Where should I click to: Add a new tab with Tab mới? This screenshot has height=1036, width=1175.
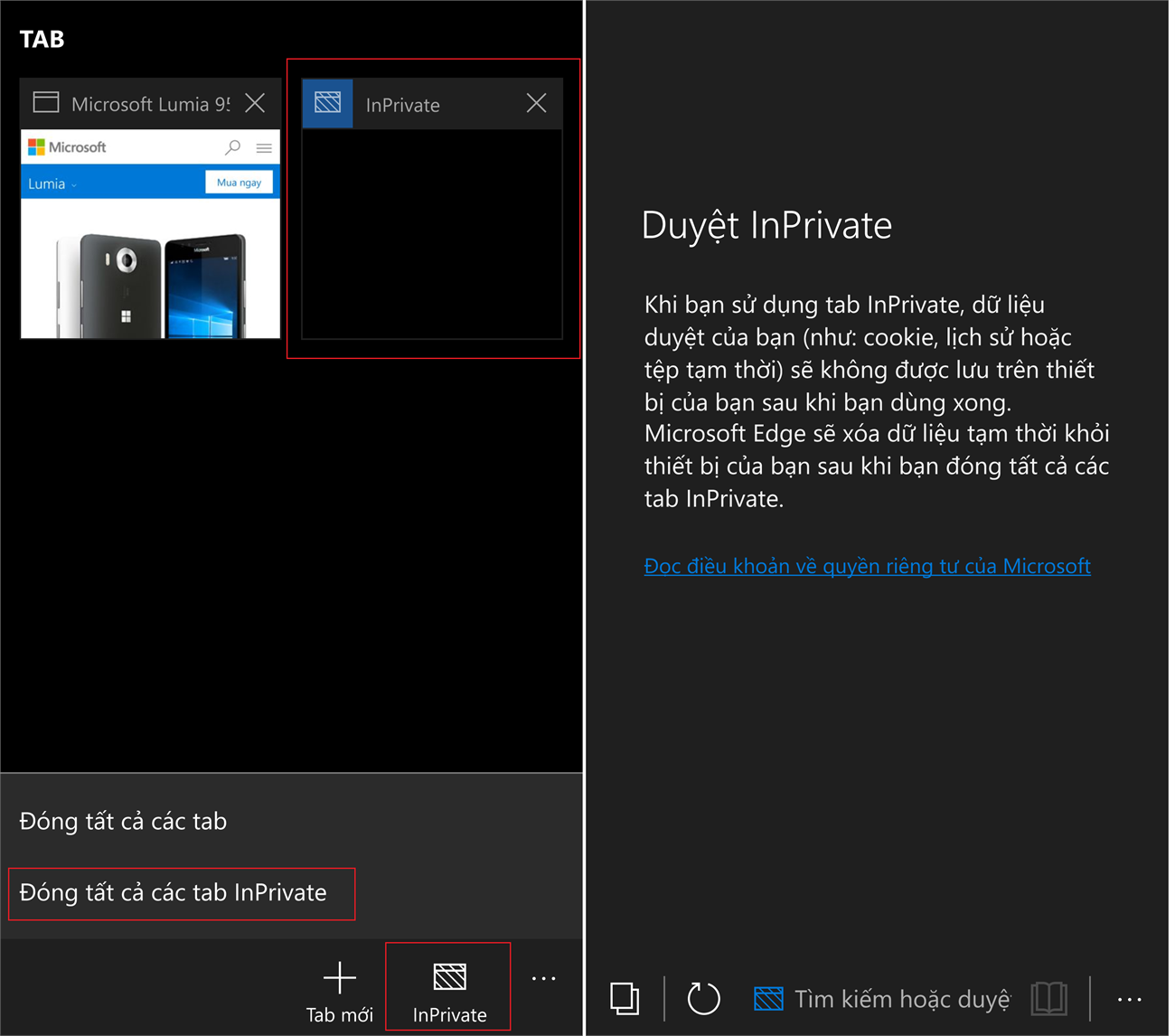[x=340, y=991]
